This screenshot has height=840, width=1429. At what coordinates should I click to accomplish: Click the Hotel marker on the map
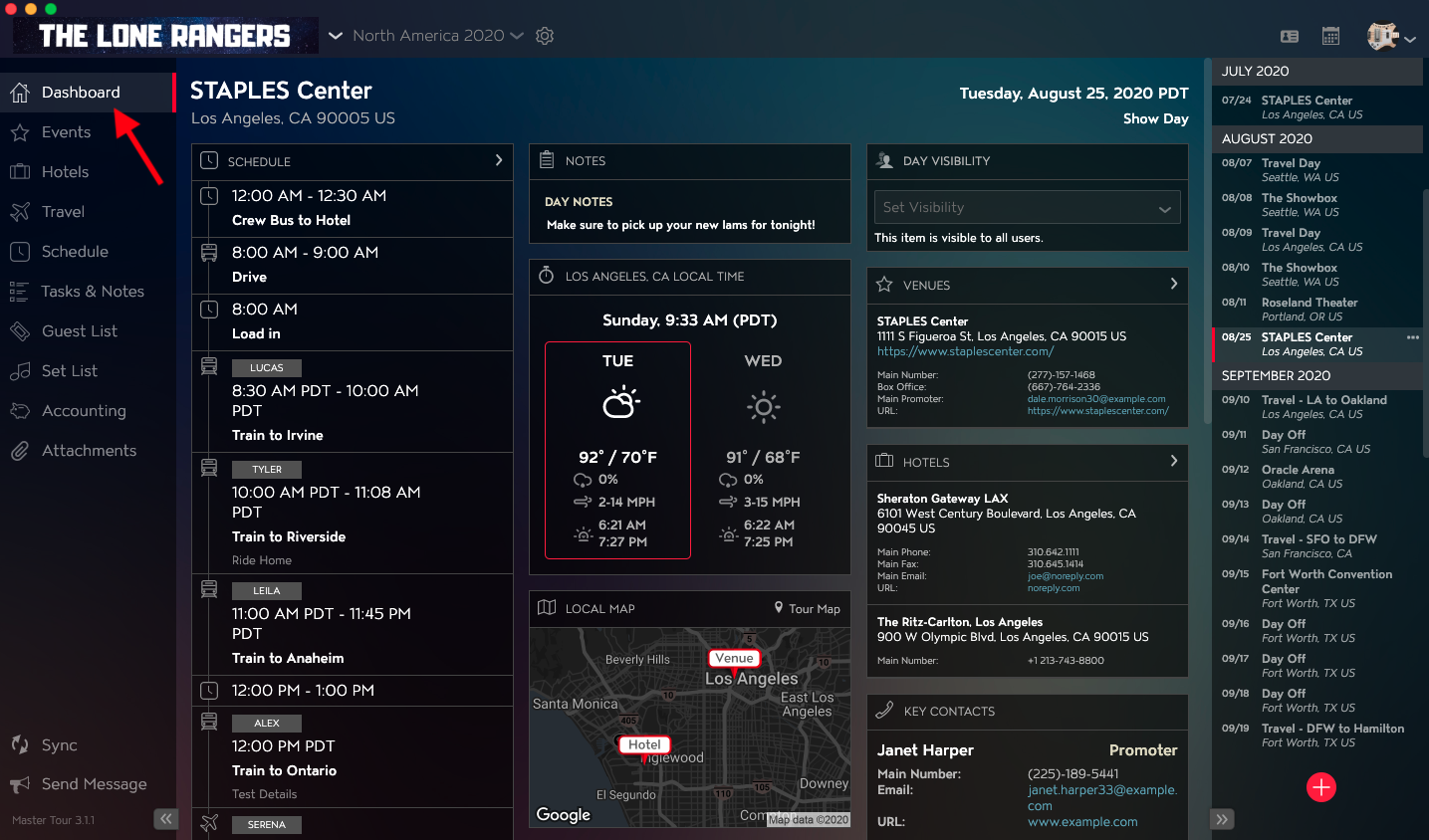[644, 745]
